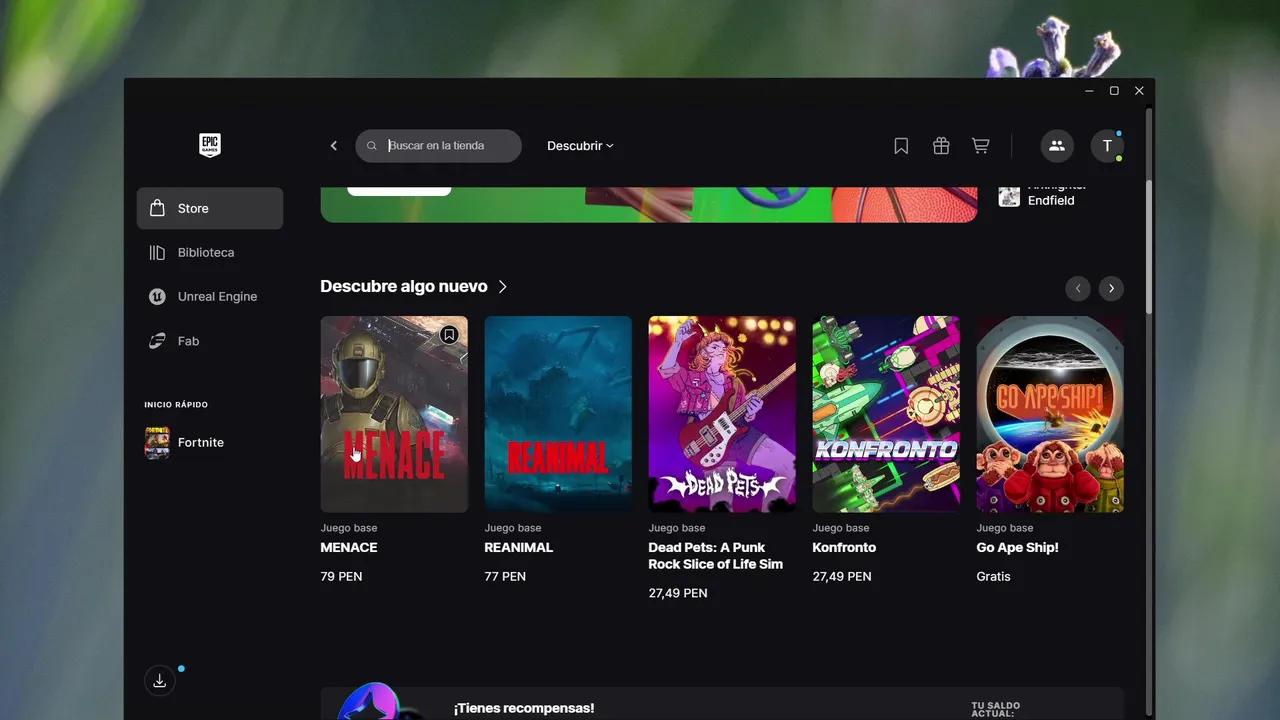
Task: Open the Konfronto cover art
Action: 886,414
